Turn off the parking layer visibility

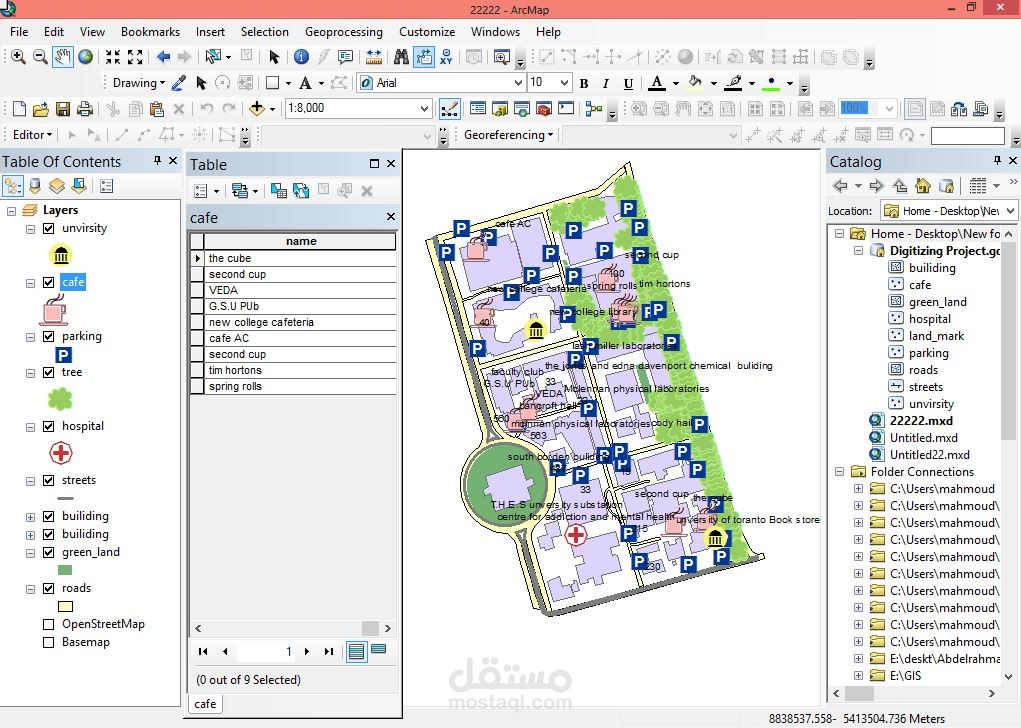pyautogui.click(x=49, y=337)
